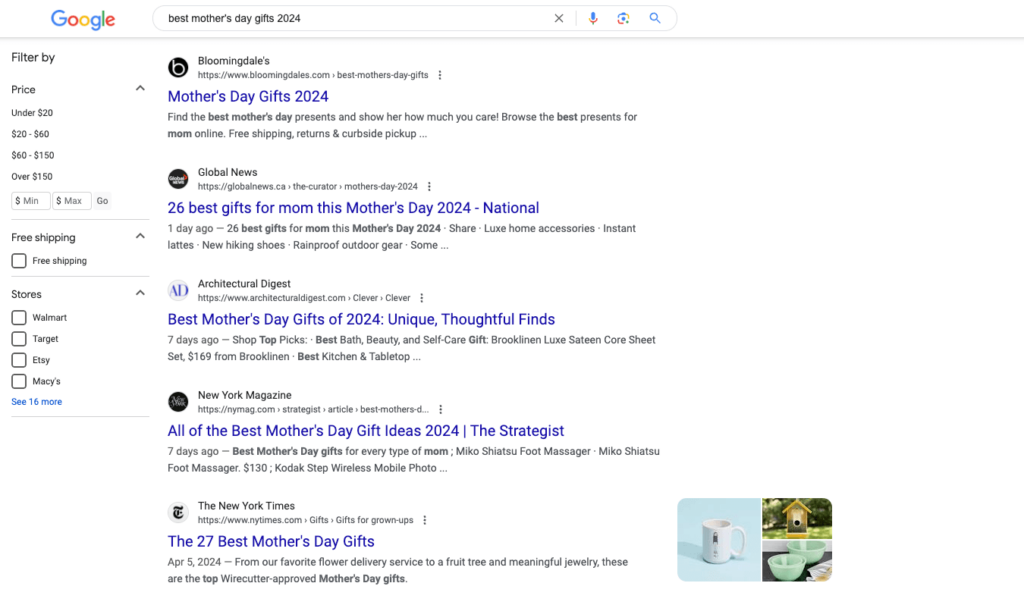This screenshot has height=605, width=1024.
Task: Open the three-dot menu for New York Times result
Action: coord(424,520)
